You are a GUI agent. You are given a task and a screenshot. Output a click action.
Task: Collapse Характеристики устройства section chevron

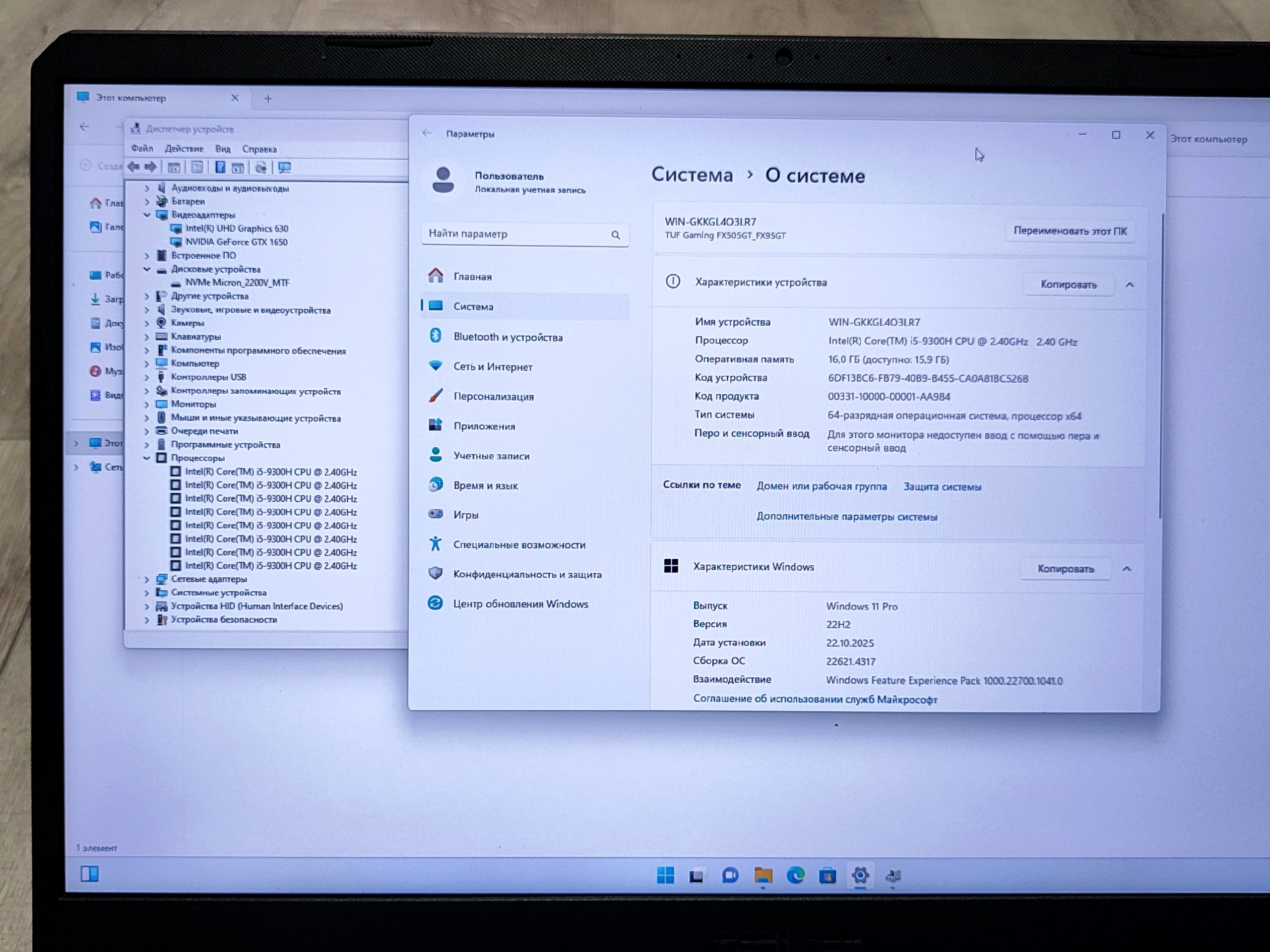[x=1129, y=285]
